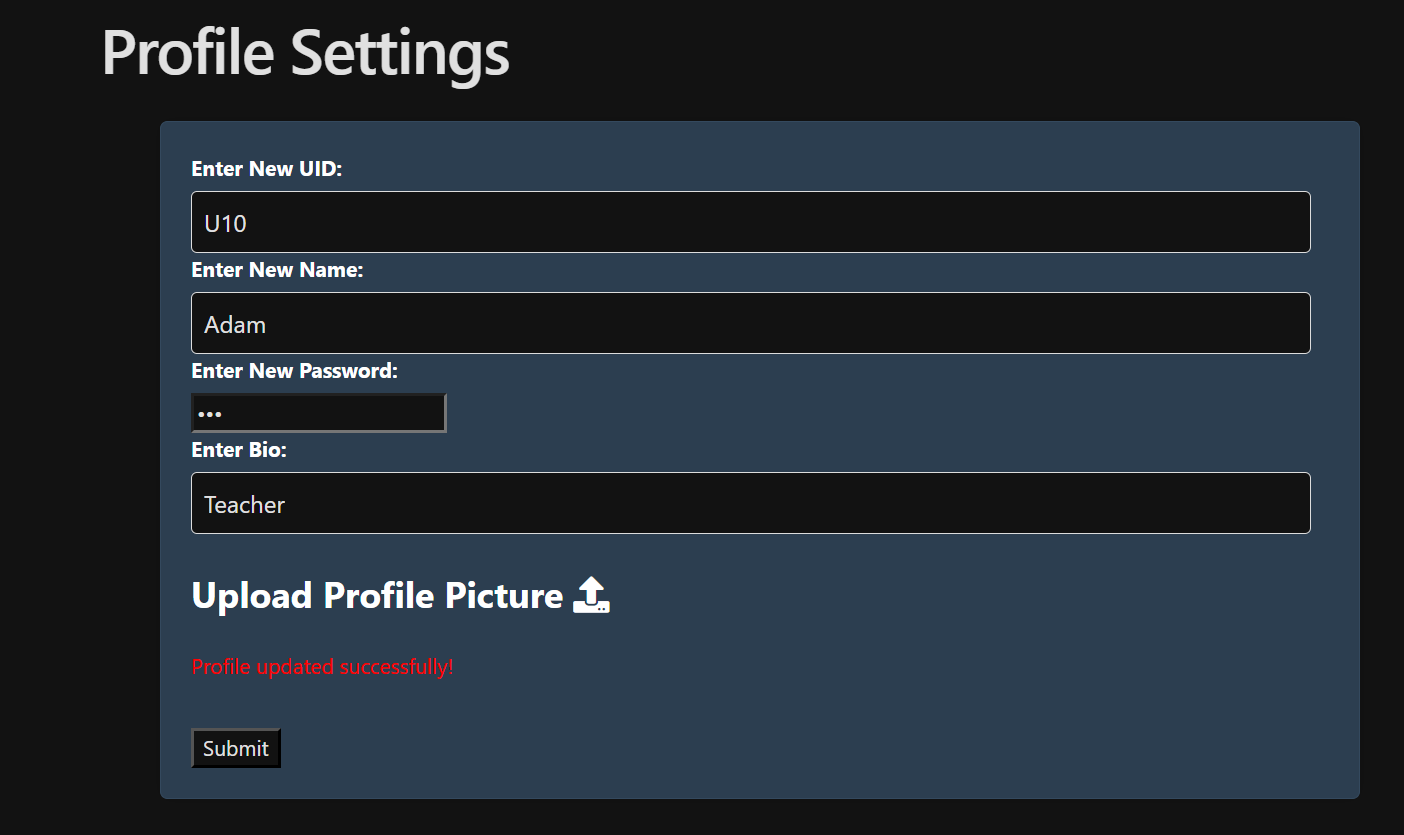Image resolution: width=1404 pixels, height=835 pixels.
Task: Click the upload profile picture icon
Action: (591, 595)
